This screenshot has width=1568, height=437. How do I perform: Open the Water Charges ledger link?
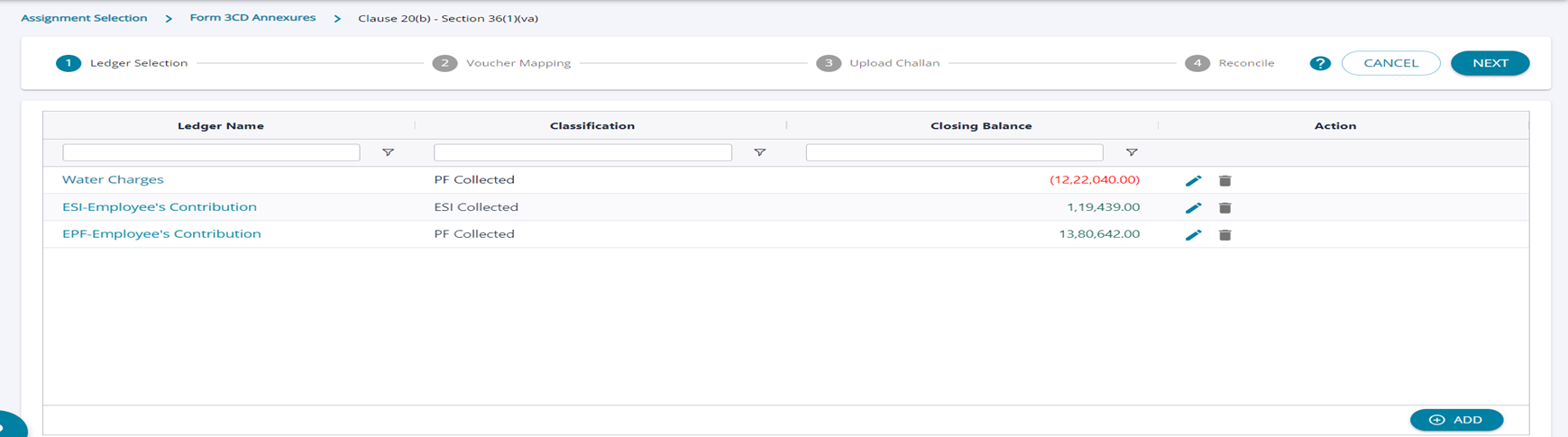113,179
